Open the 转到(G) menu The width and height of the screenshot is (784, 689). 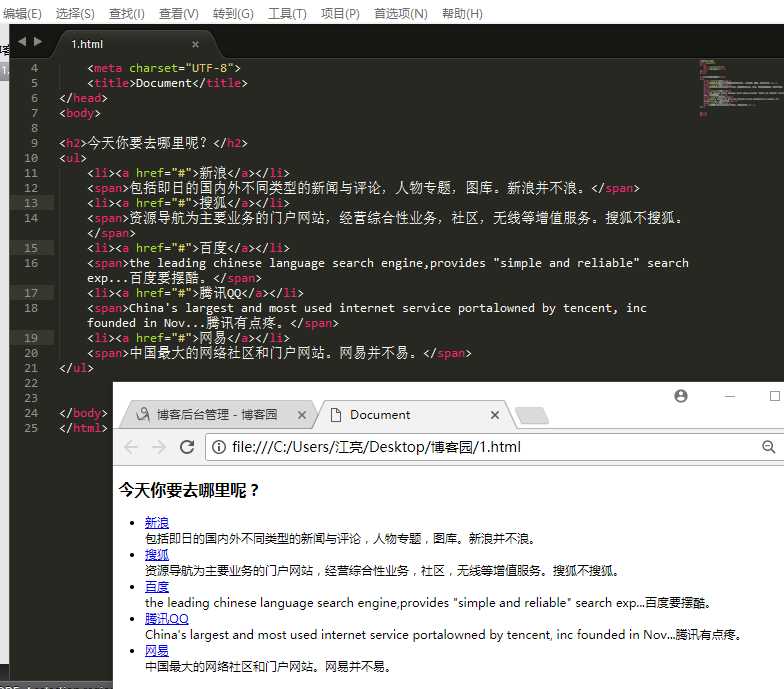coord(233,14)
